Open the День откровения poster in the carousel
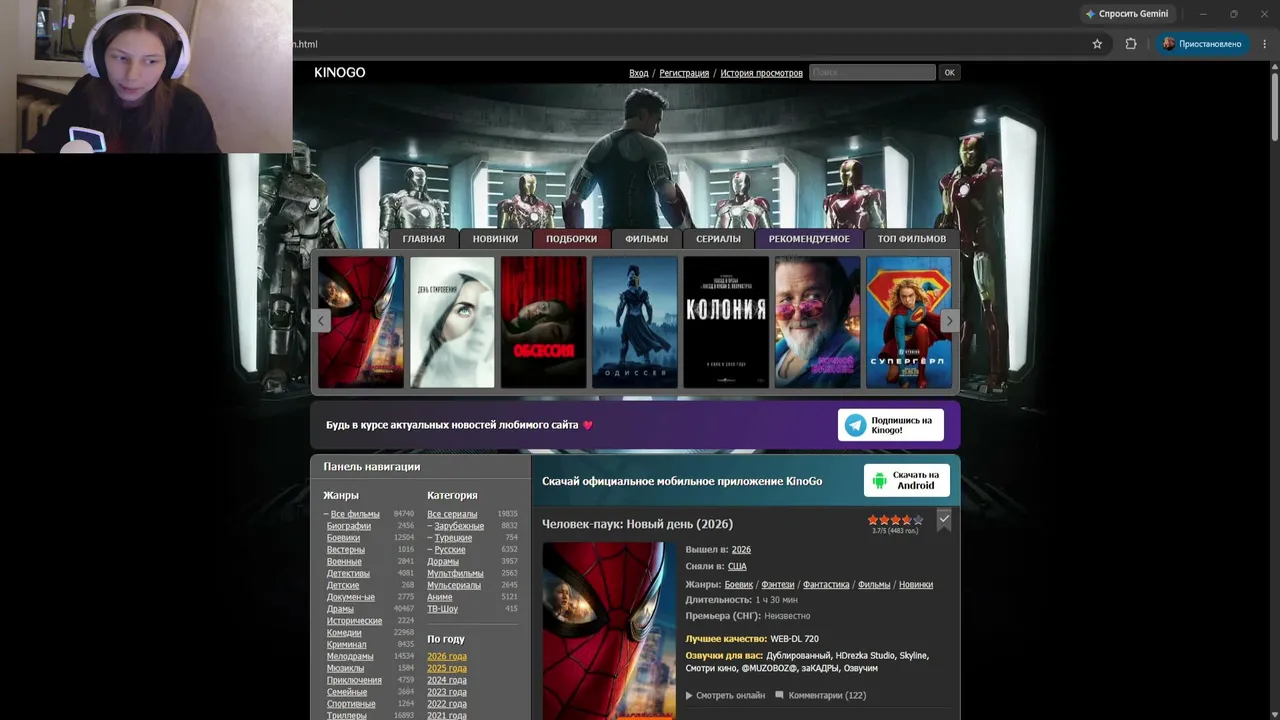 pyautogui.click(x=452, y=322)
